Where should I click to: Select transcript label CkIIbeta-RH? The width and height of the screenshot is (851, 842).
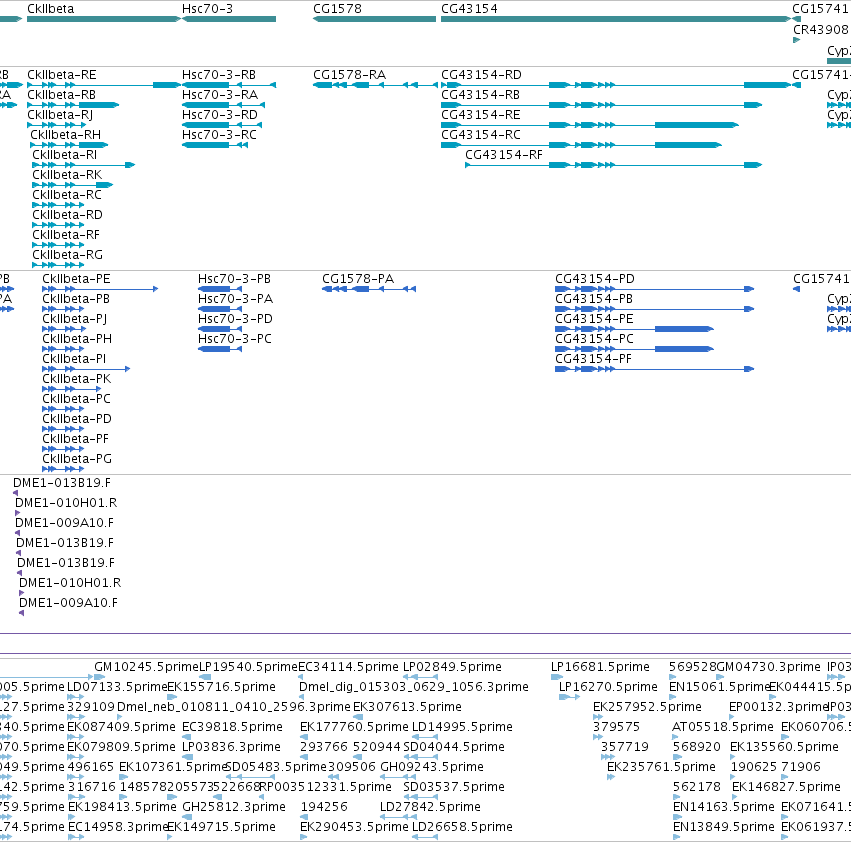tap(66, 135)
